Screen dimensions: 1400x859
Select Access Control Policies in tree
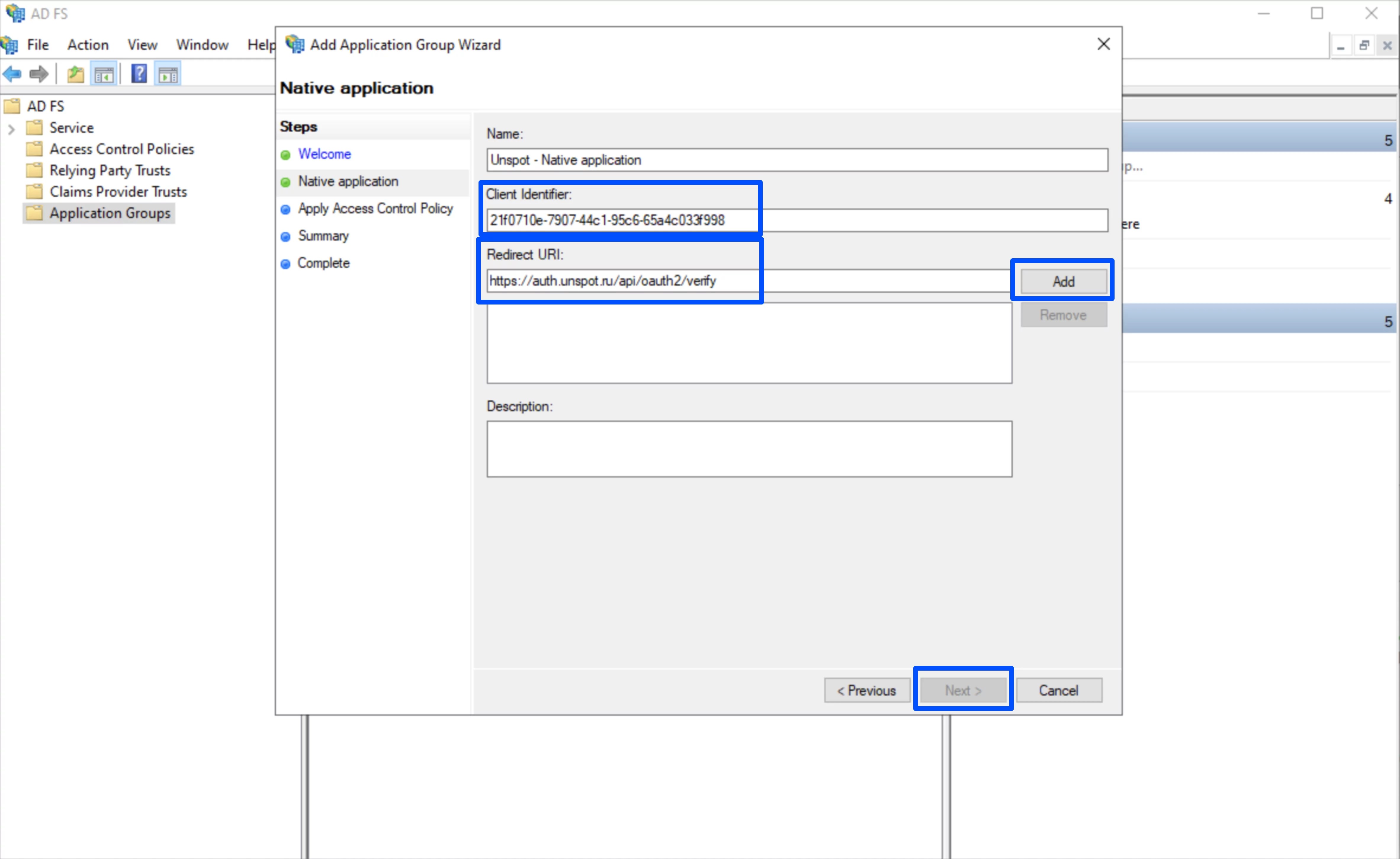point(121,149)
